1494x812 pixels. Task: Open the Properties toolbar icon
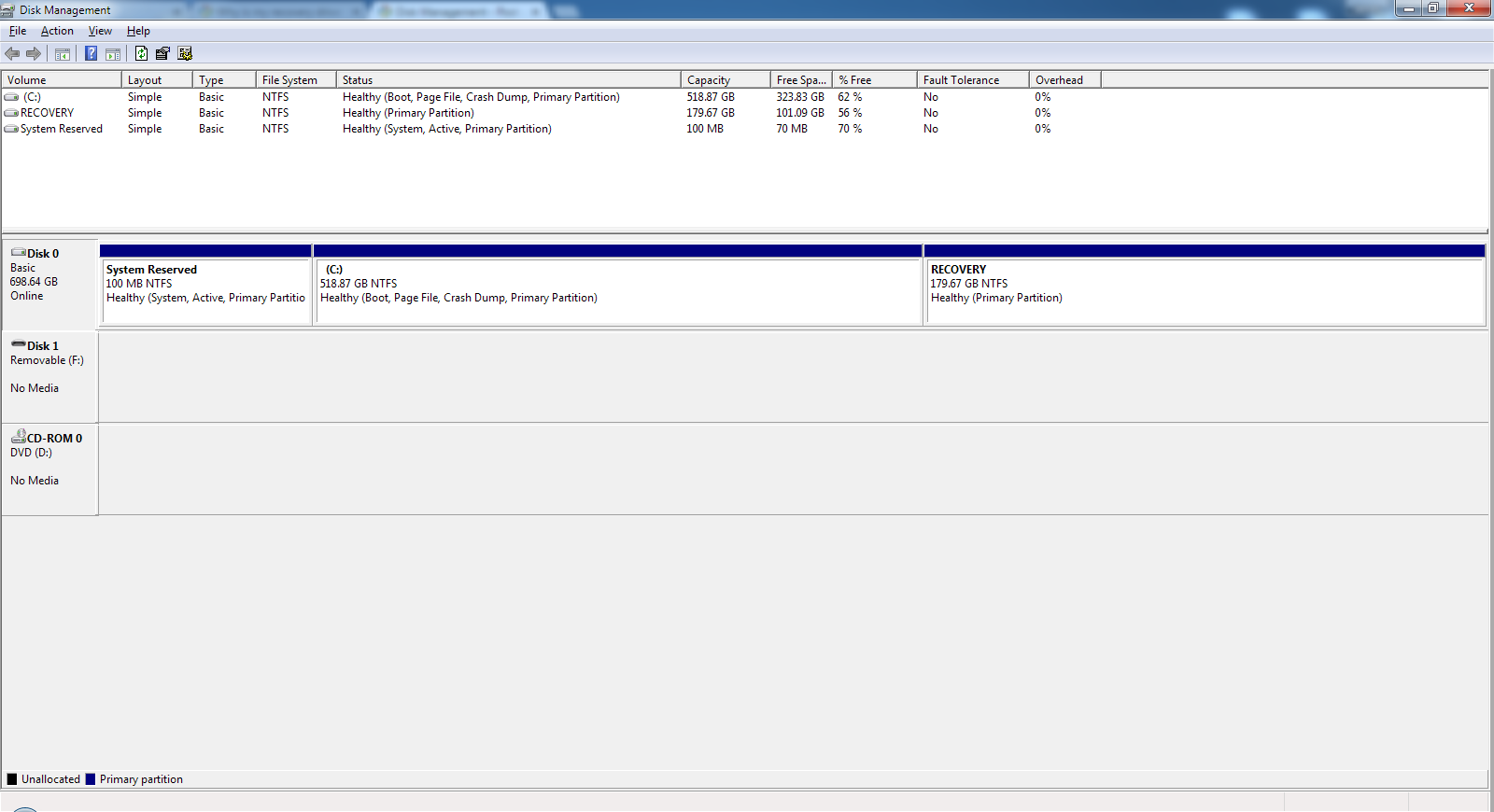162,54
